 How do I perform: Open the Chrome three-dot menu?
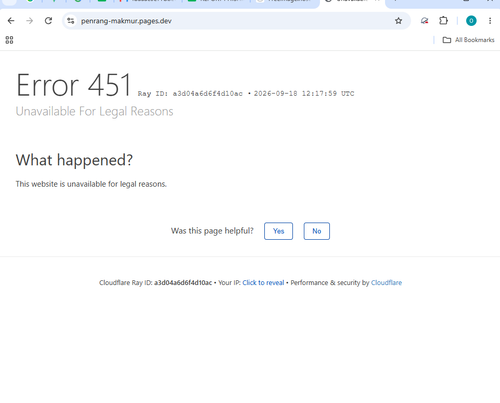point(490,21)
